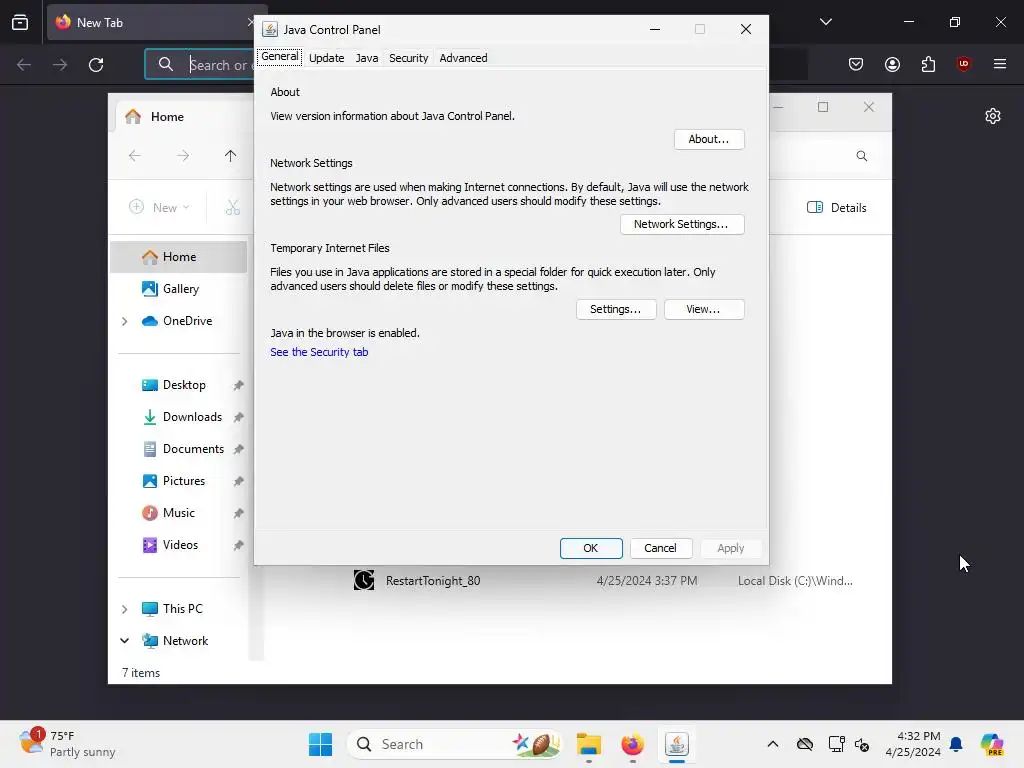
Task: Click the Java taskbar icon
Action: click(x=677, y=744)
